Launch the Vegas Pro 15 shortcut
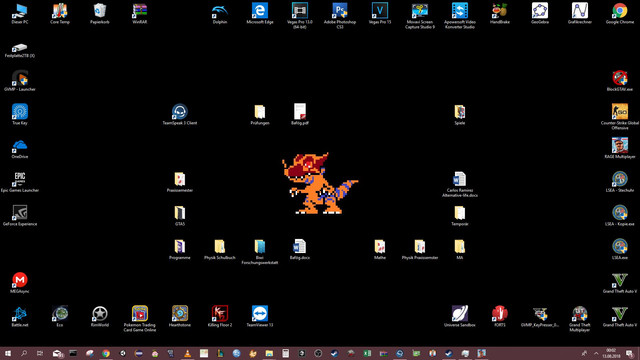Screen dimensions: 640x360 point(380,13)
